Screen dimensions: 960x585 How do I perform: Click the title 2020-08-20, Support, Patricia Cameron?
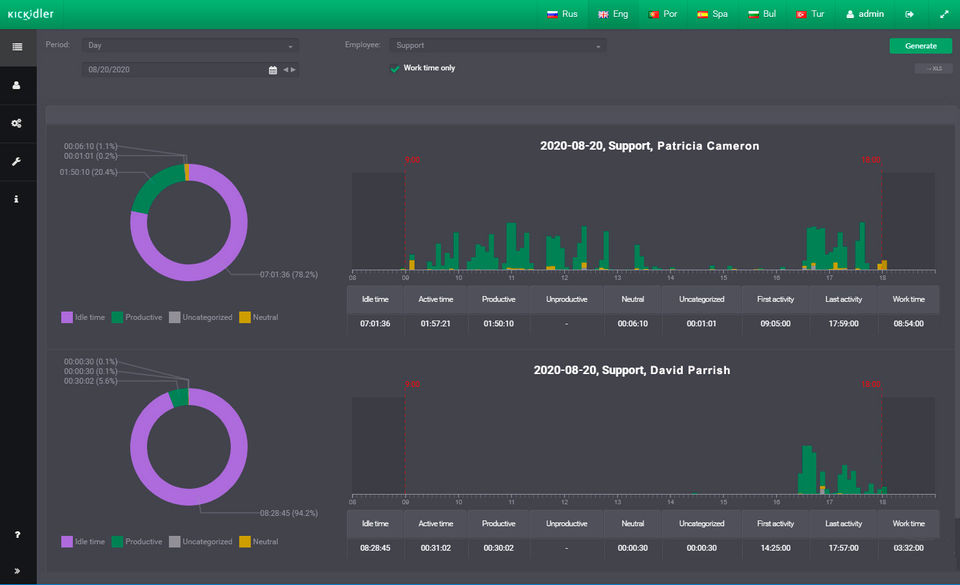pos(650,146)
